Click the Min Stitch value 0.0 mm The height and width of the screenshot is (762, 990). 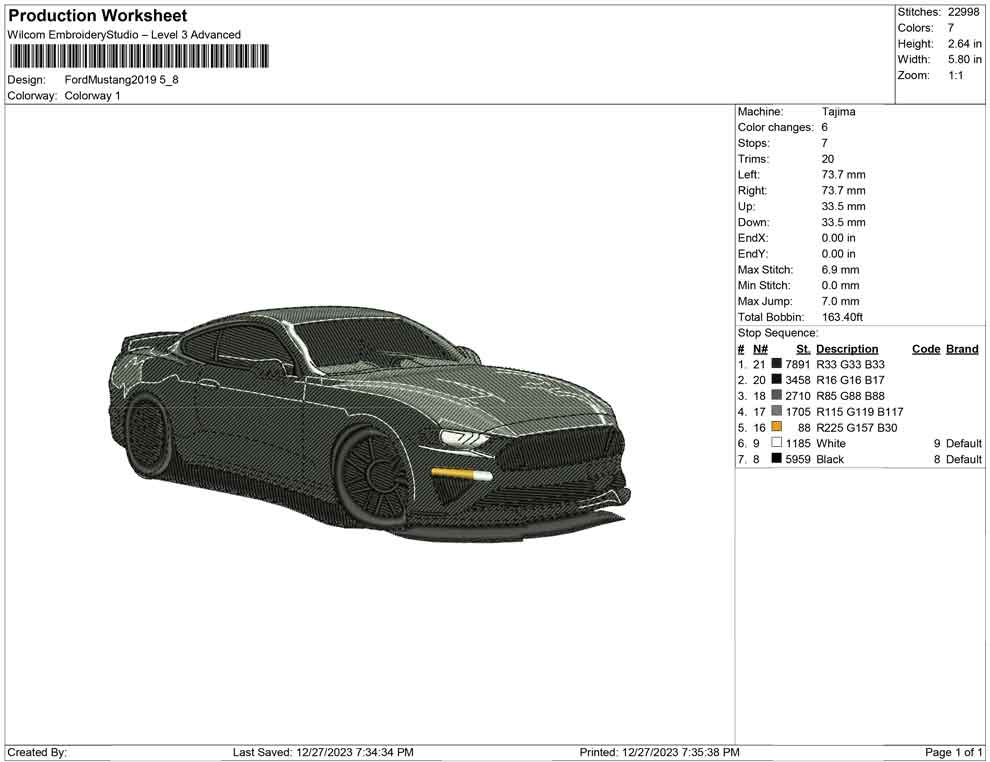840,285
